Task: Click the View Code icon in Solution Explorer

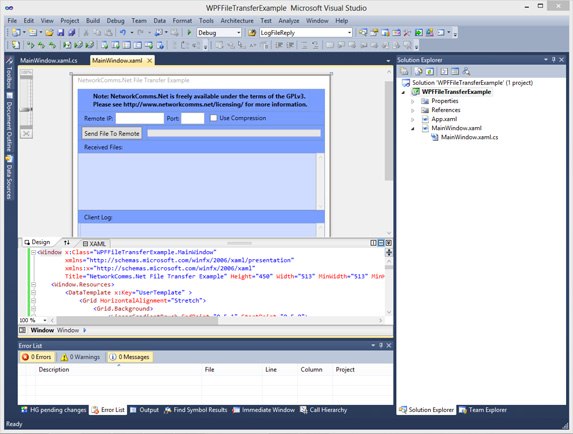Action: tap(444, 71)
